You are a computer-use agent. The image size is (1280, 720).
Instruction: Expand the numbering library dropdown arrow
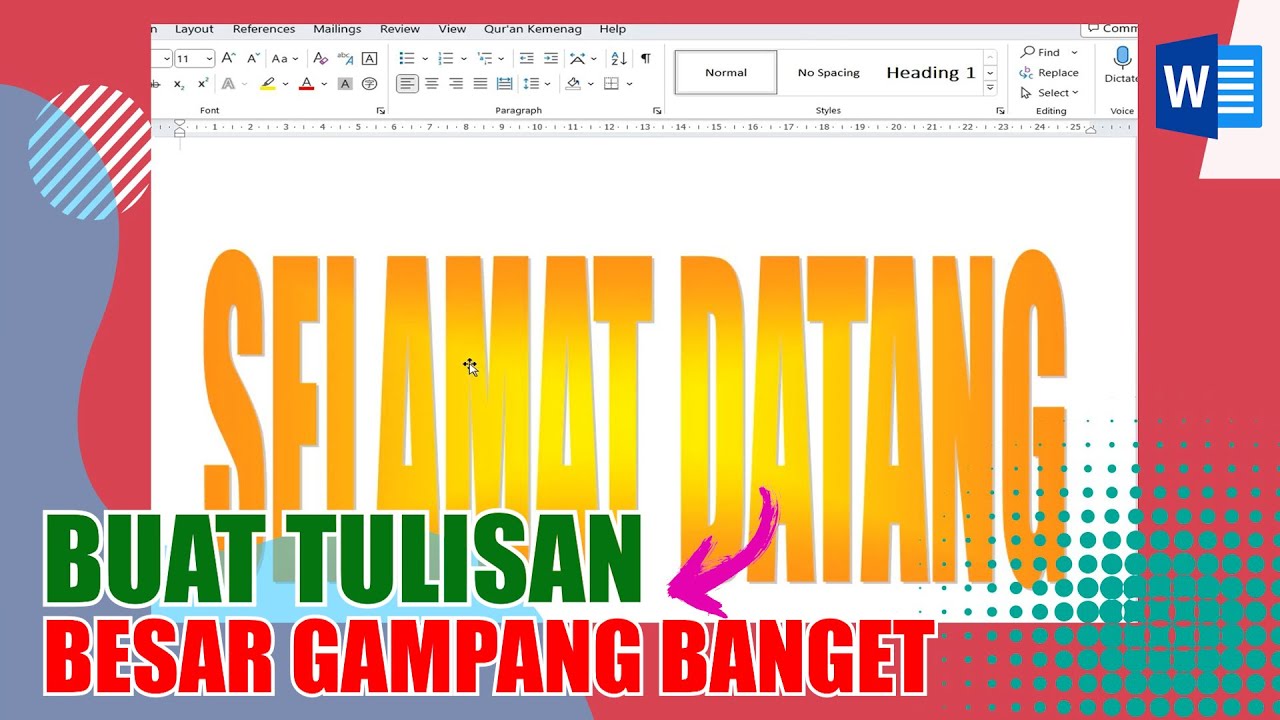[464, 58]
